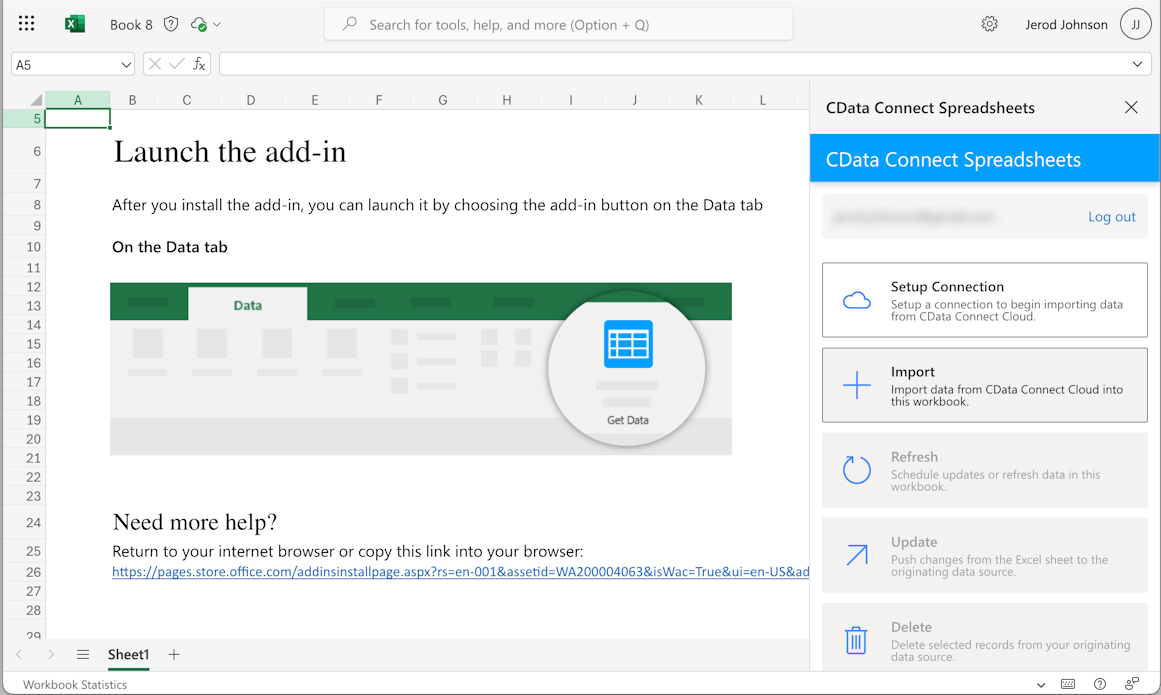Click the Excel logo icon
Image resolution: width=1161 pixels, height=695 pixels.
click(75, 24)
